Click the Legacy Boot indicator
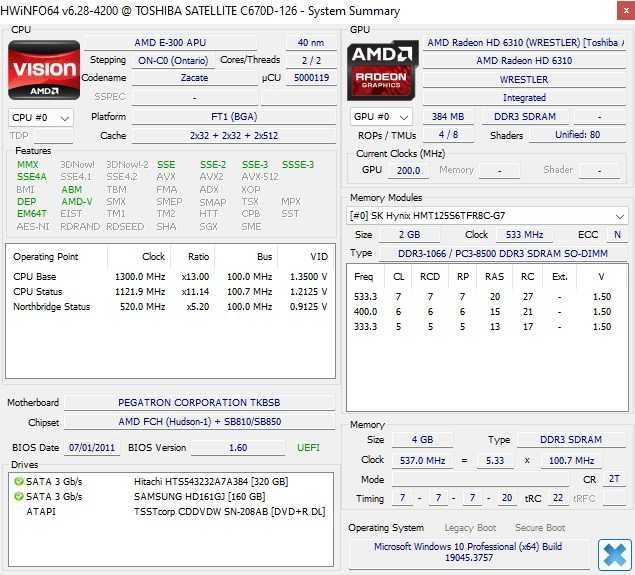 [x=470, y=528]
